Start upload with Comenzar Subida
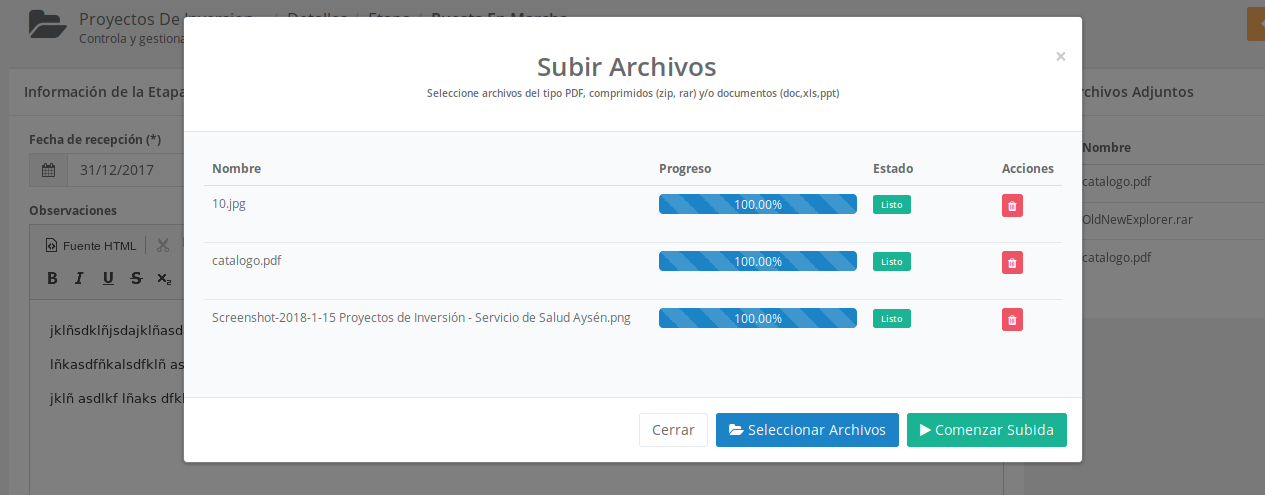This screenshot has width=1265, height=495. coord(986,430)
